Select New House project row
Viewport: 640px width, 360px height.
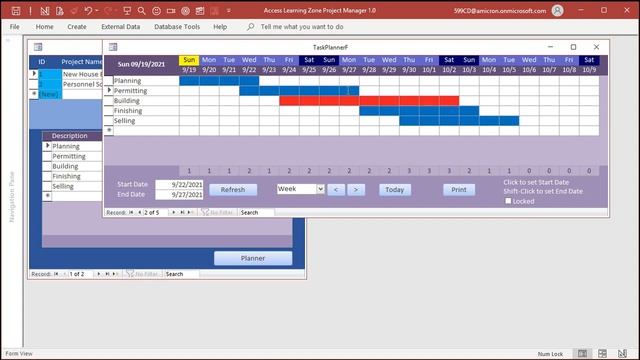pos(82,74)
